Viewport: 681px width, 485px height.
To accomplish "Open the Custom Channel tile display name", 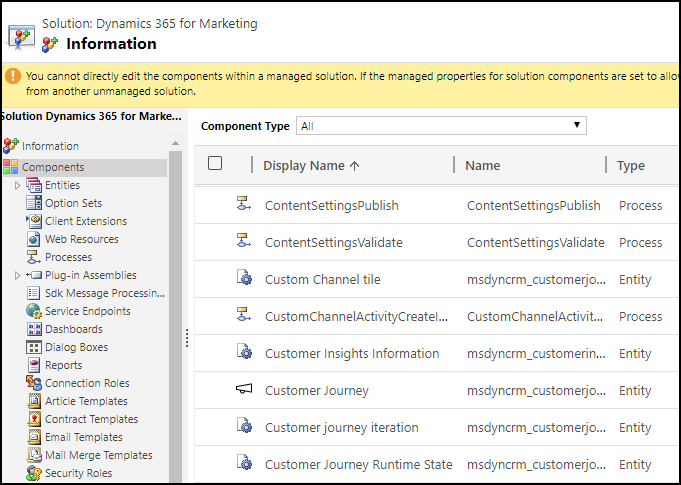I will click(323, 279).
